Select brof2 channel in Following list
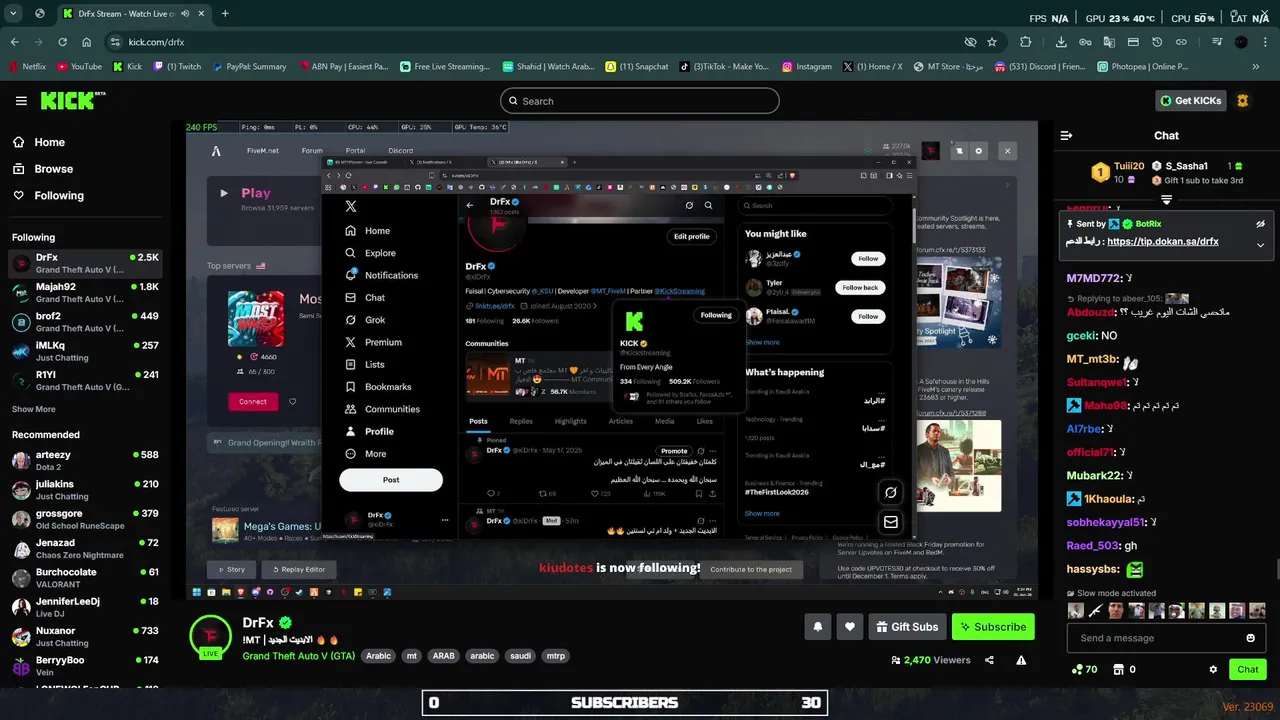This screenshot has height=720, width=1280. (x=86, y=322)
